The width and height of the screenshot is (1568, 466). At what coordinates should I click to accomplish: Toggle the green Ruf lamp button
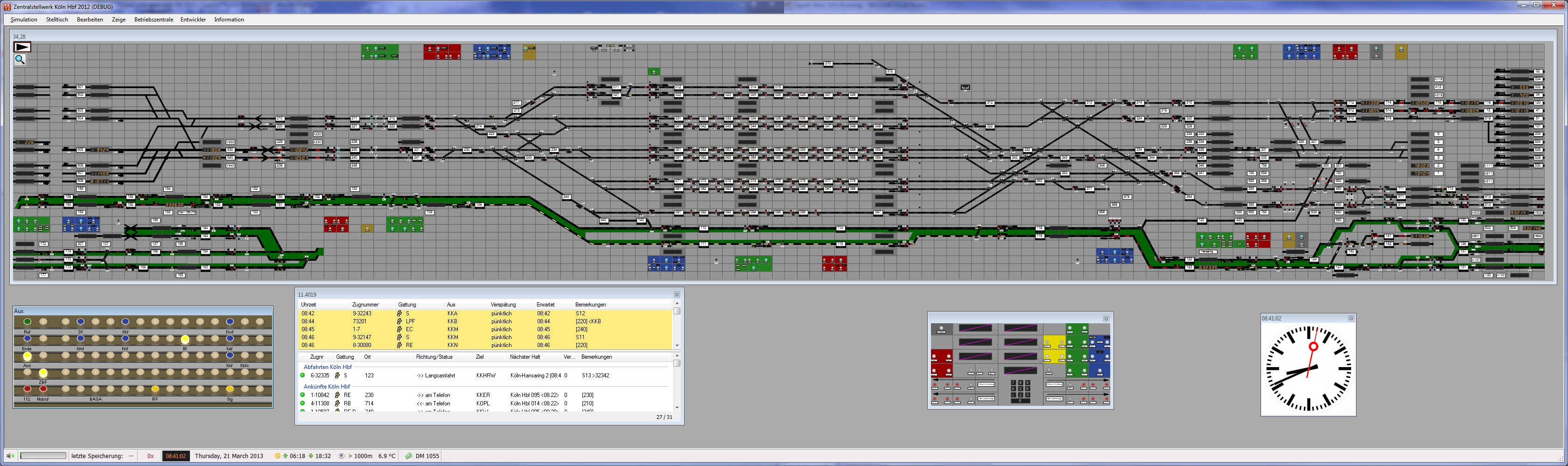click(28, 322)
